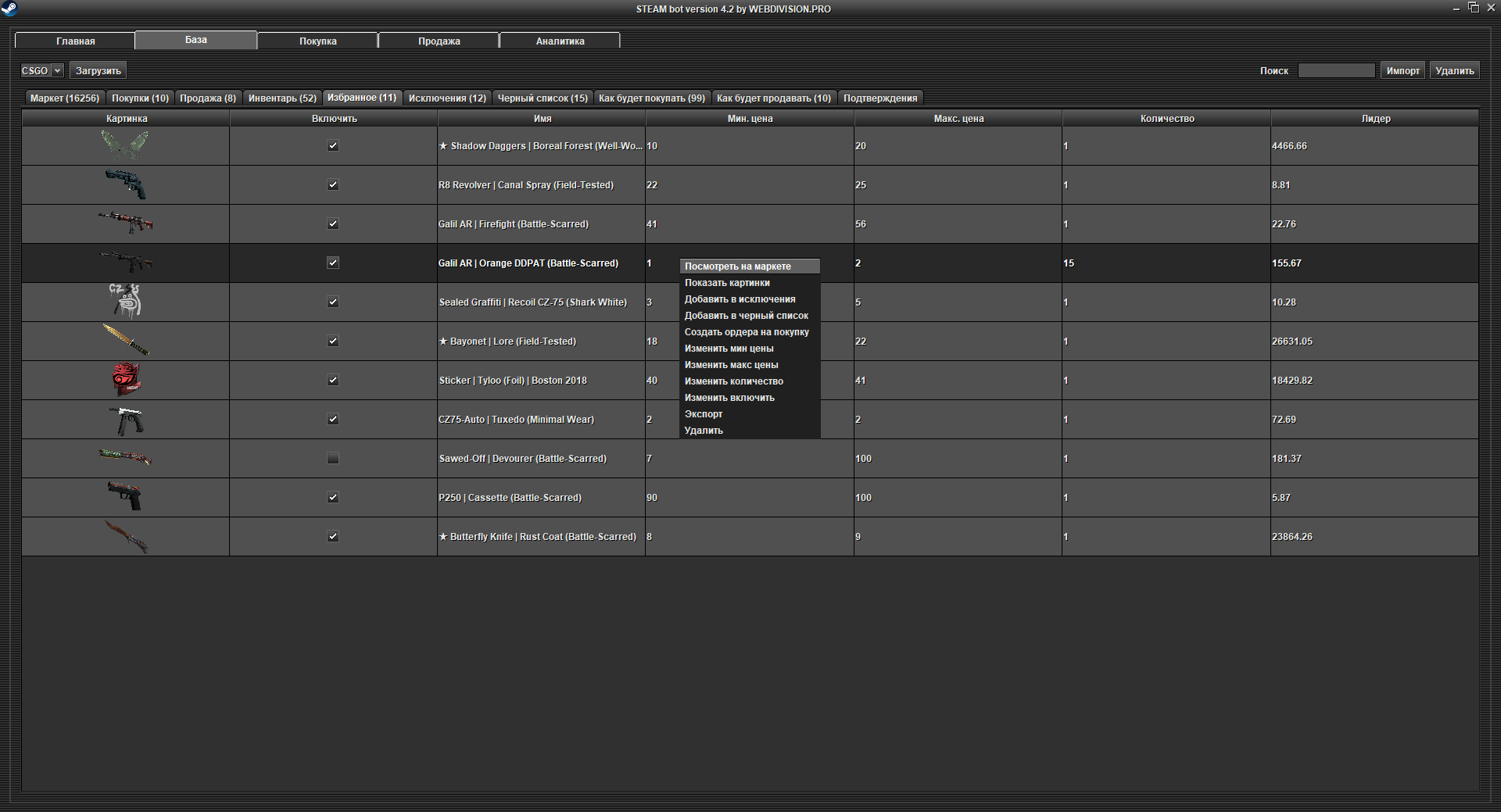Click the R8 Revolver Canal Spray picture
Image resolution: width=1501 pixels, height=812 pixels.
tap(125, 184)
